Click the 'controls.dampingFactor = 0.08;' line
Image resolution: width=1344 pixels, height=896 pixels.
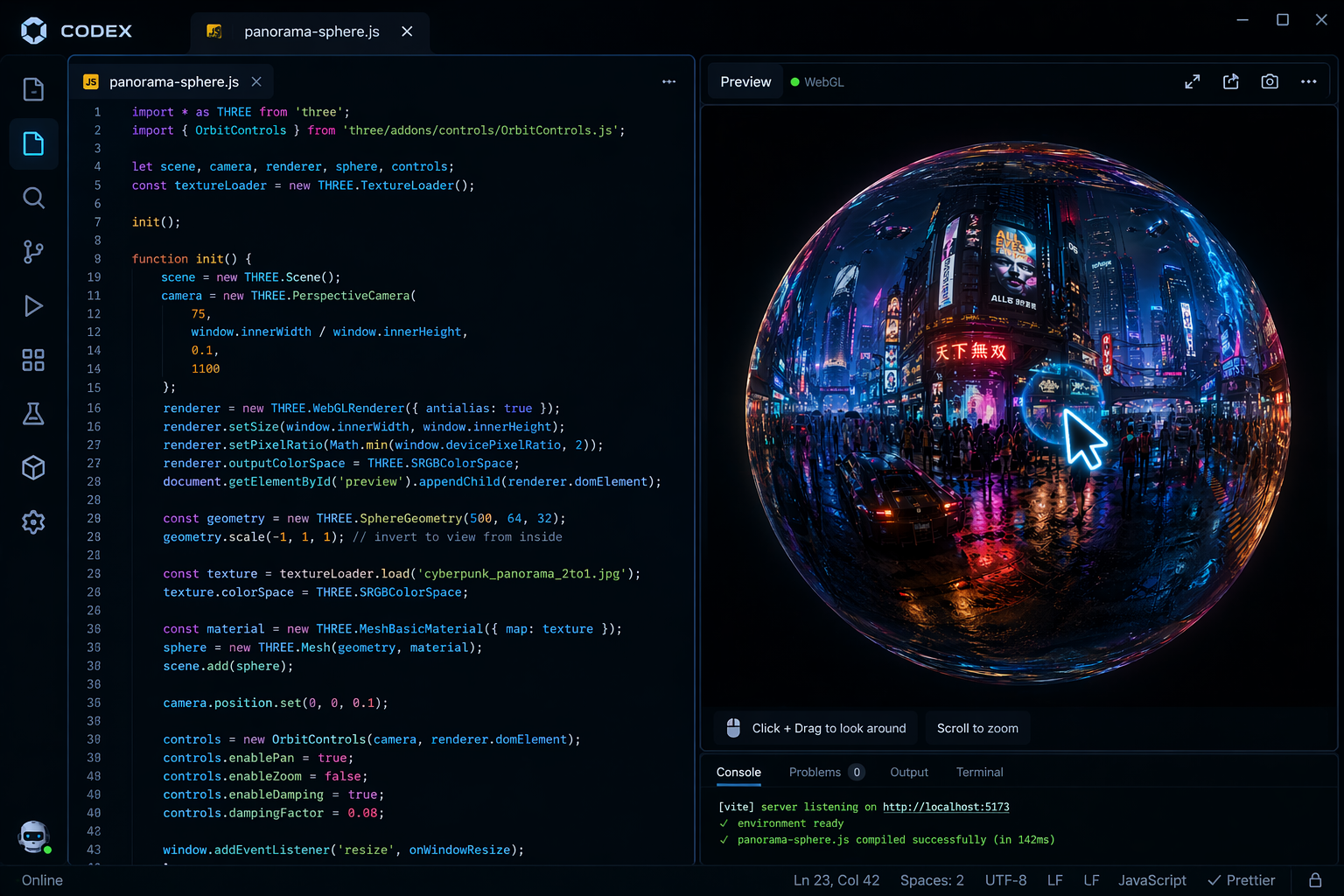273,813
